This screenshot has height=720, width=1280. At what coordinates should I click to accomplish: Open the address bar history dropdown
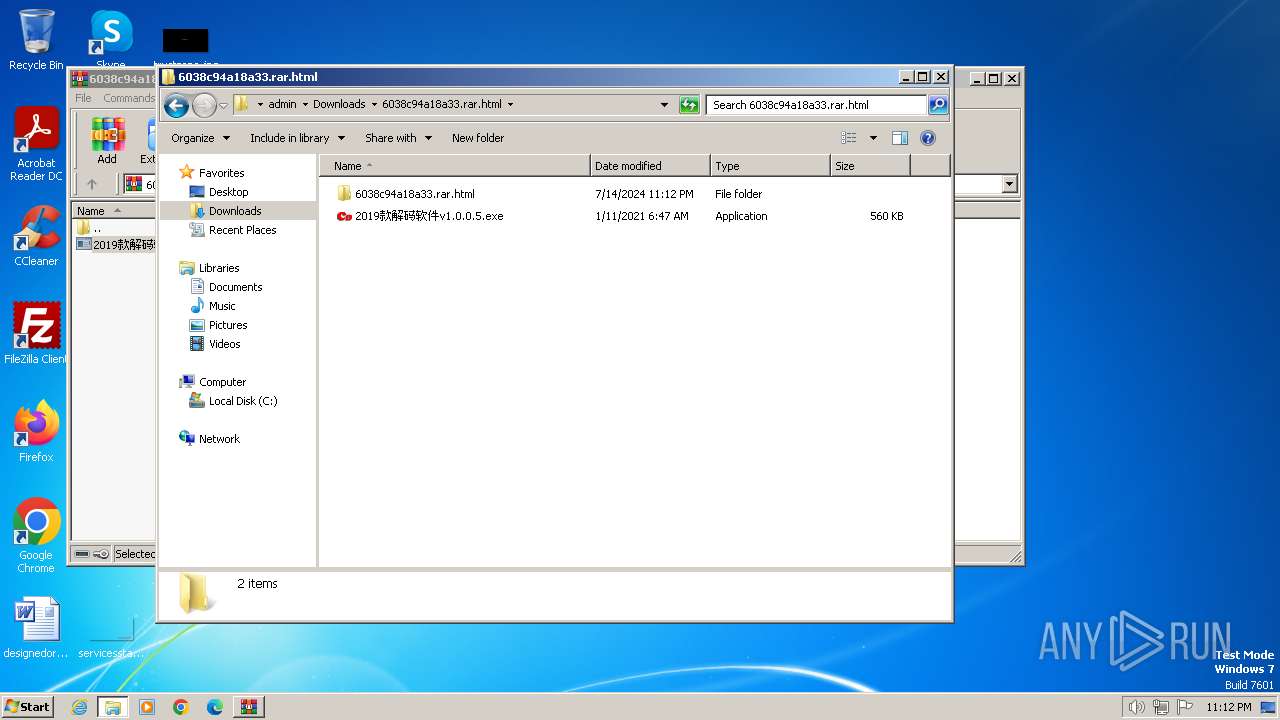664,104
